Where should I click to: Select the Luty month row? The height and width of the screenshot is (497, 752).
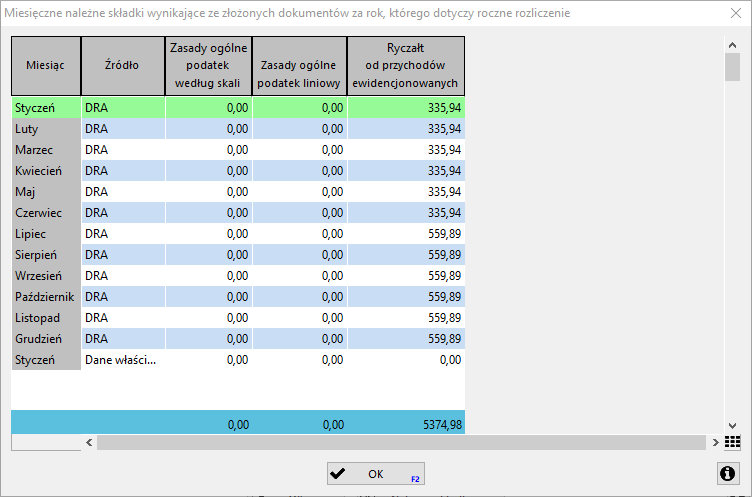point(238,129)
